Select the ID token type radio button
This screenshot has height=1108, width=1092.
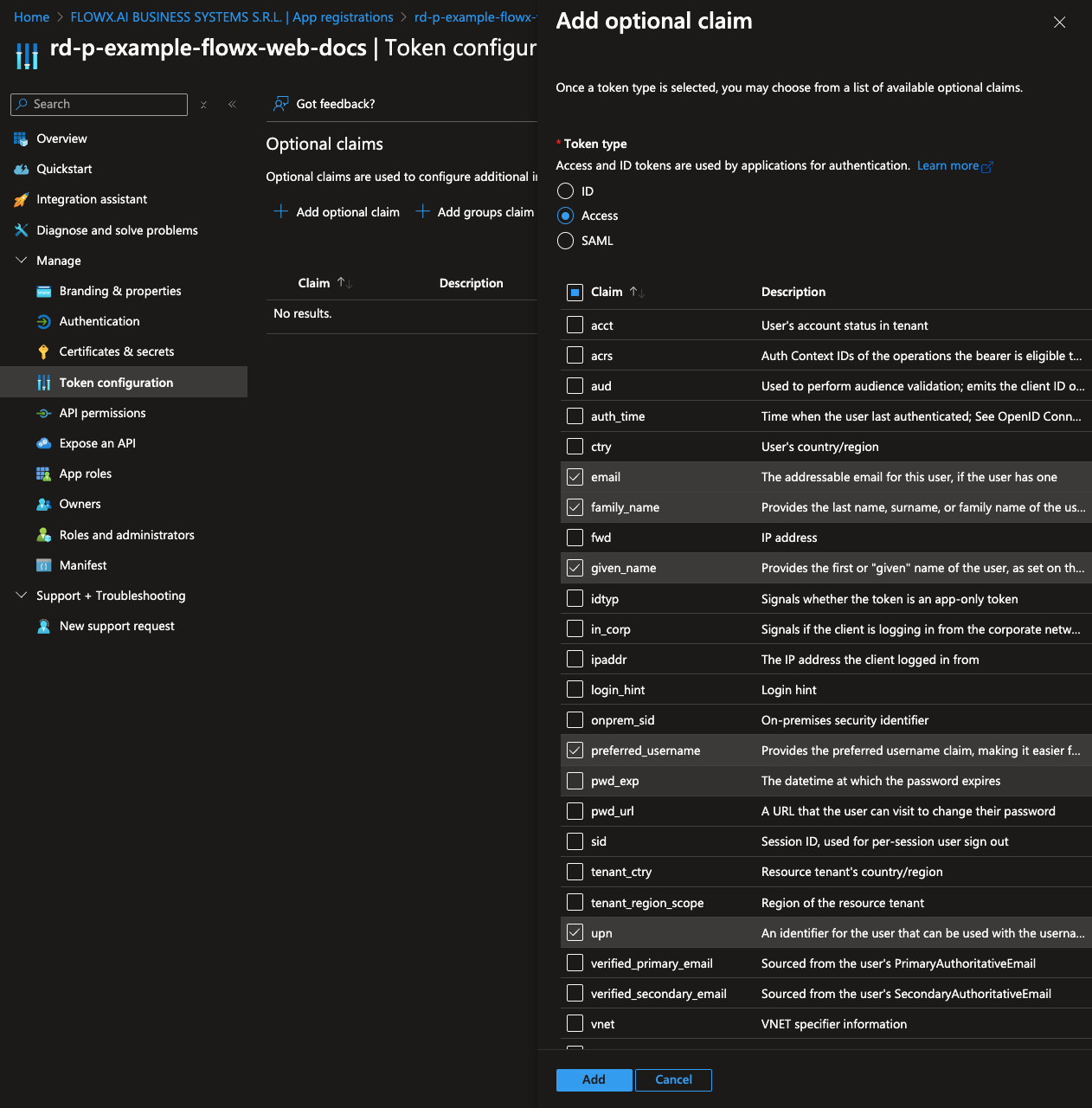coord(566,191)
